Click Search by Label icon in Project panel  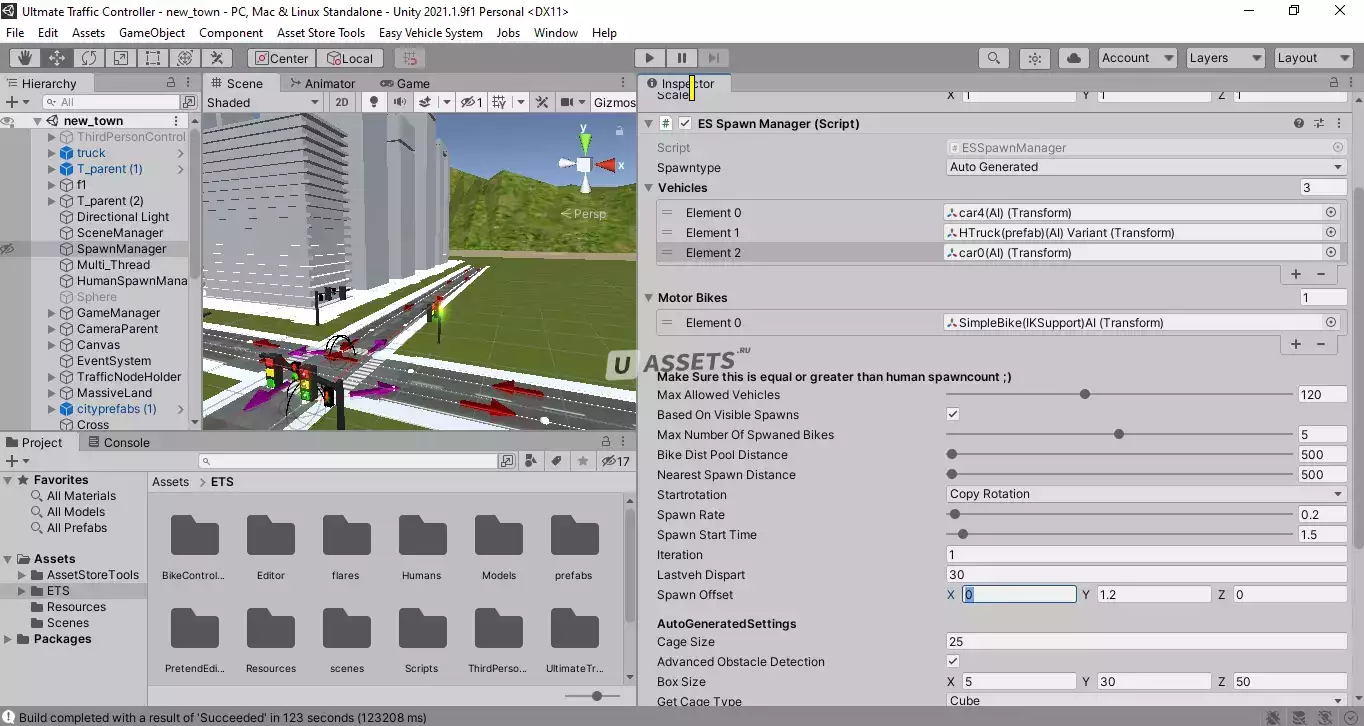click(x=558, y=461)
